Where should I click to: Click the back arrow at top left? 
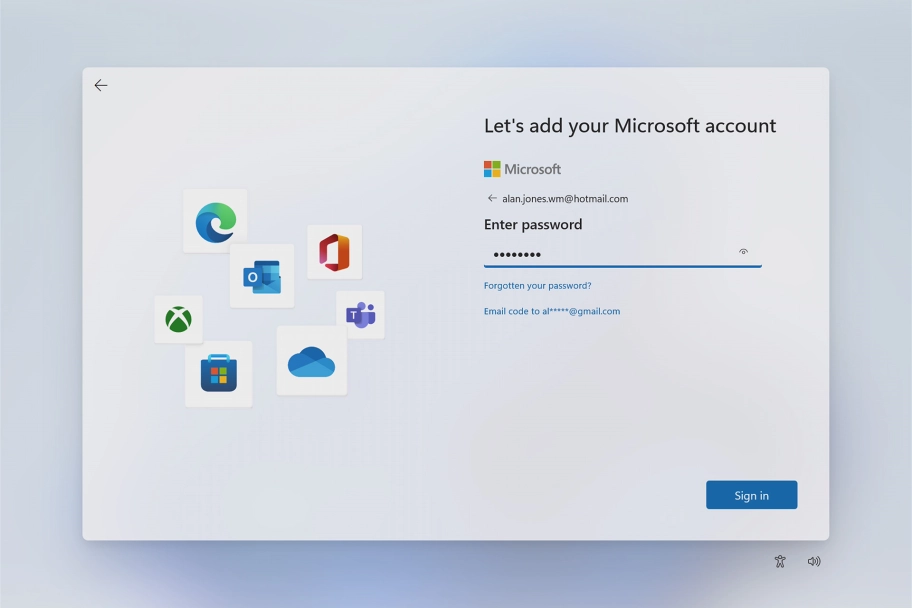click(100, 85)
